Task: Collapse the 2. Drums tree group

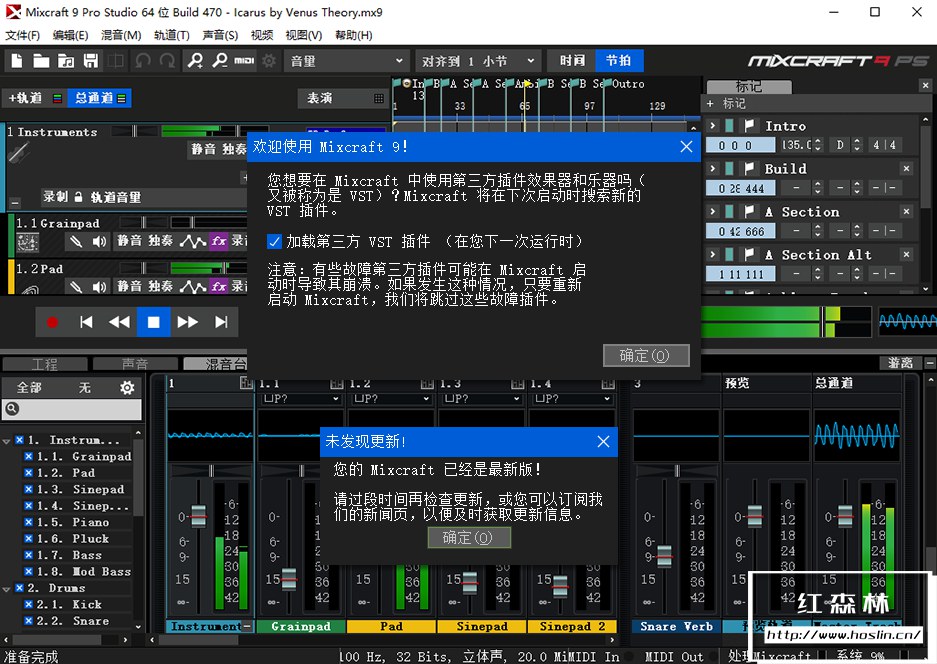Action: 7,589
